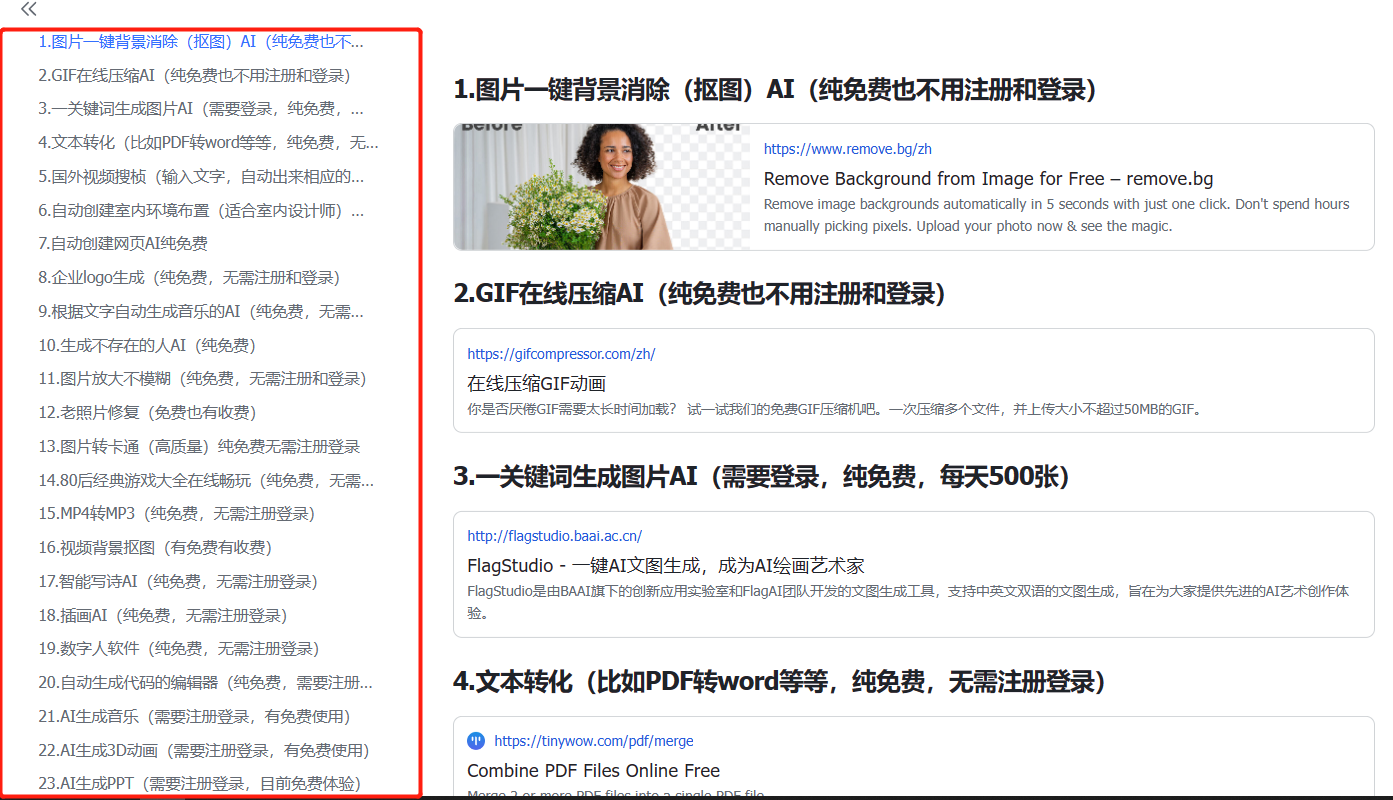This screenshot has height=800, width=1393.
Task: Go to outline item 7 自动创建网页AI纯免费
Action: (123, 243)
